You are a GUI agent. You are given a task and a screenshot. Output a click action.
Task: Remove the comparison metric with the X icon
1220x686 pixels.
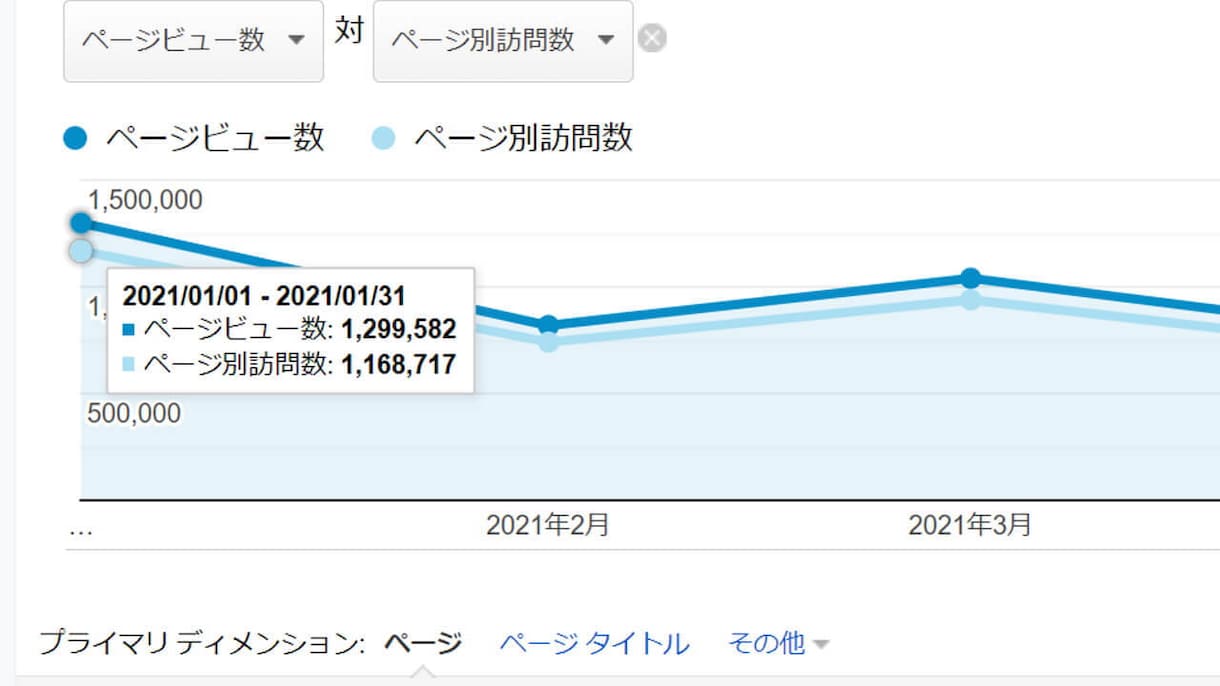(x=652, y=39)
